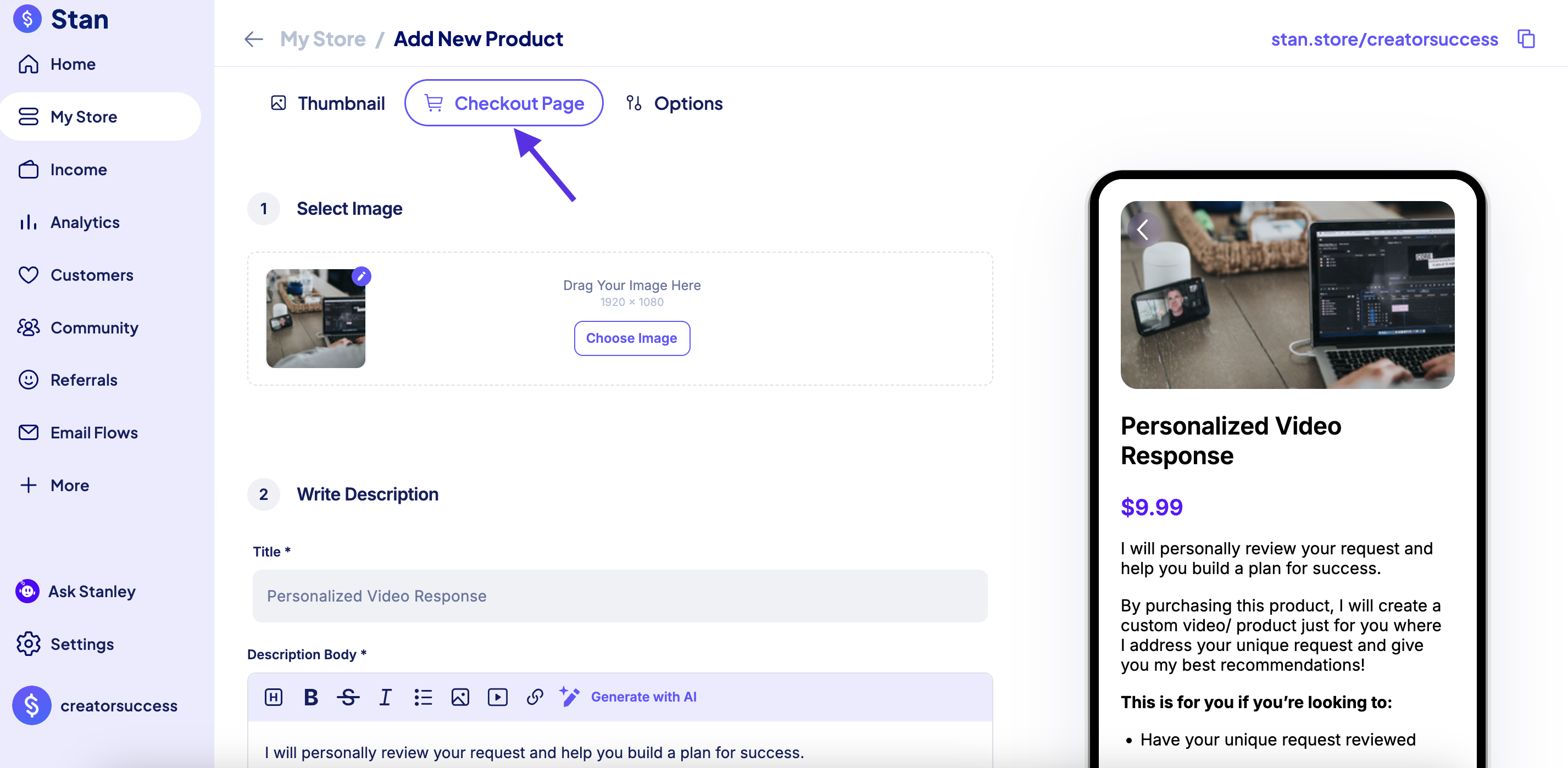Click the 'Select Image' heading
This screenshot has width=1568, height=768.
(349, 209)
